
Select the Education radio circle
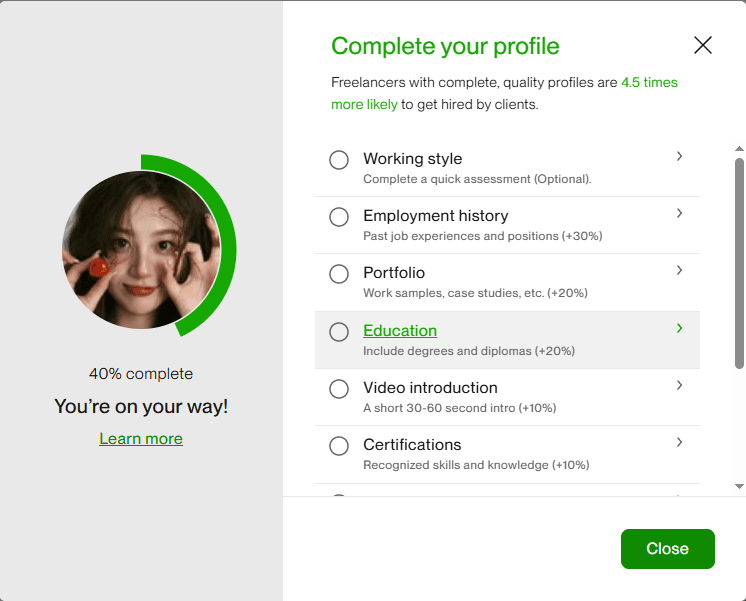pos(339,332)
